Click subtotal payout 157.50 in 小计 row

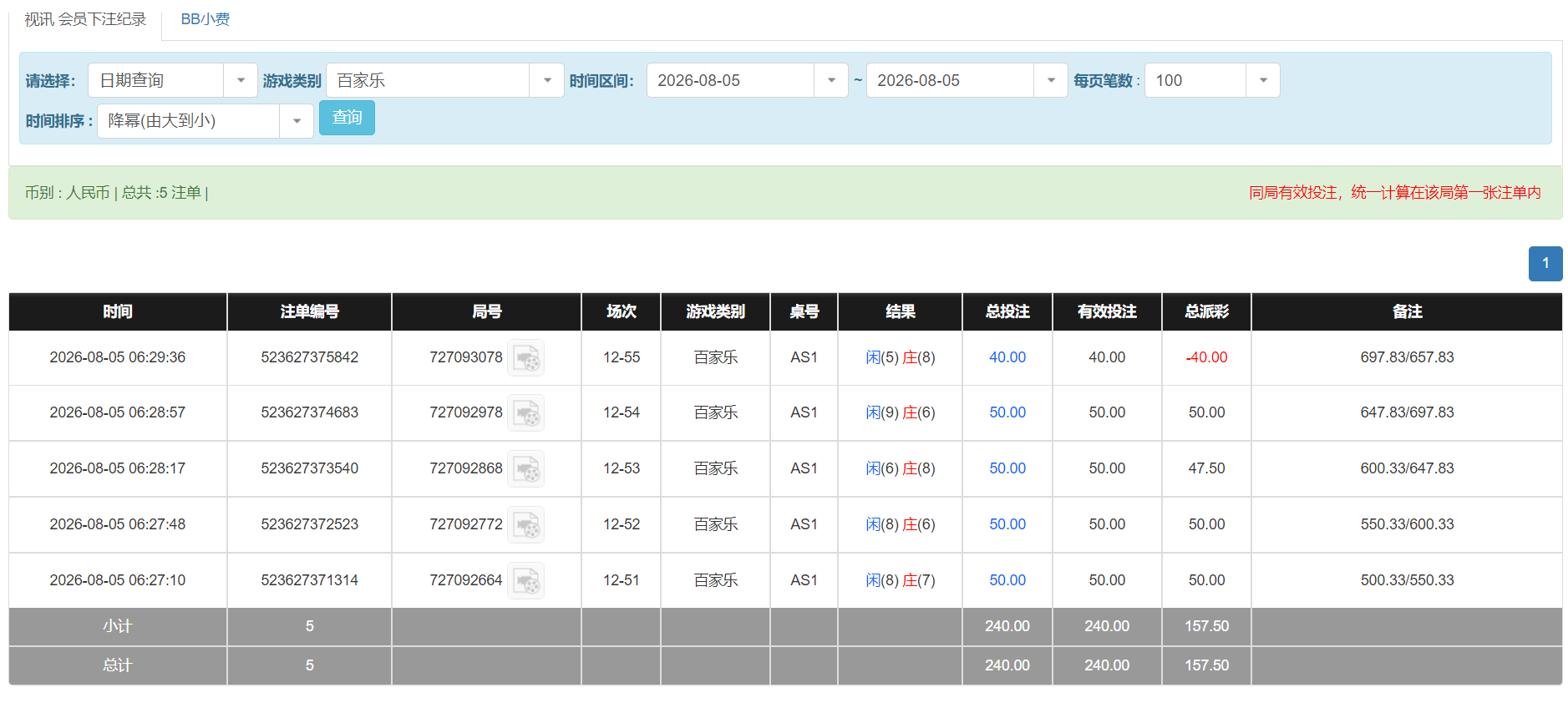pyautogui.click(x=1206, y=626)
